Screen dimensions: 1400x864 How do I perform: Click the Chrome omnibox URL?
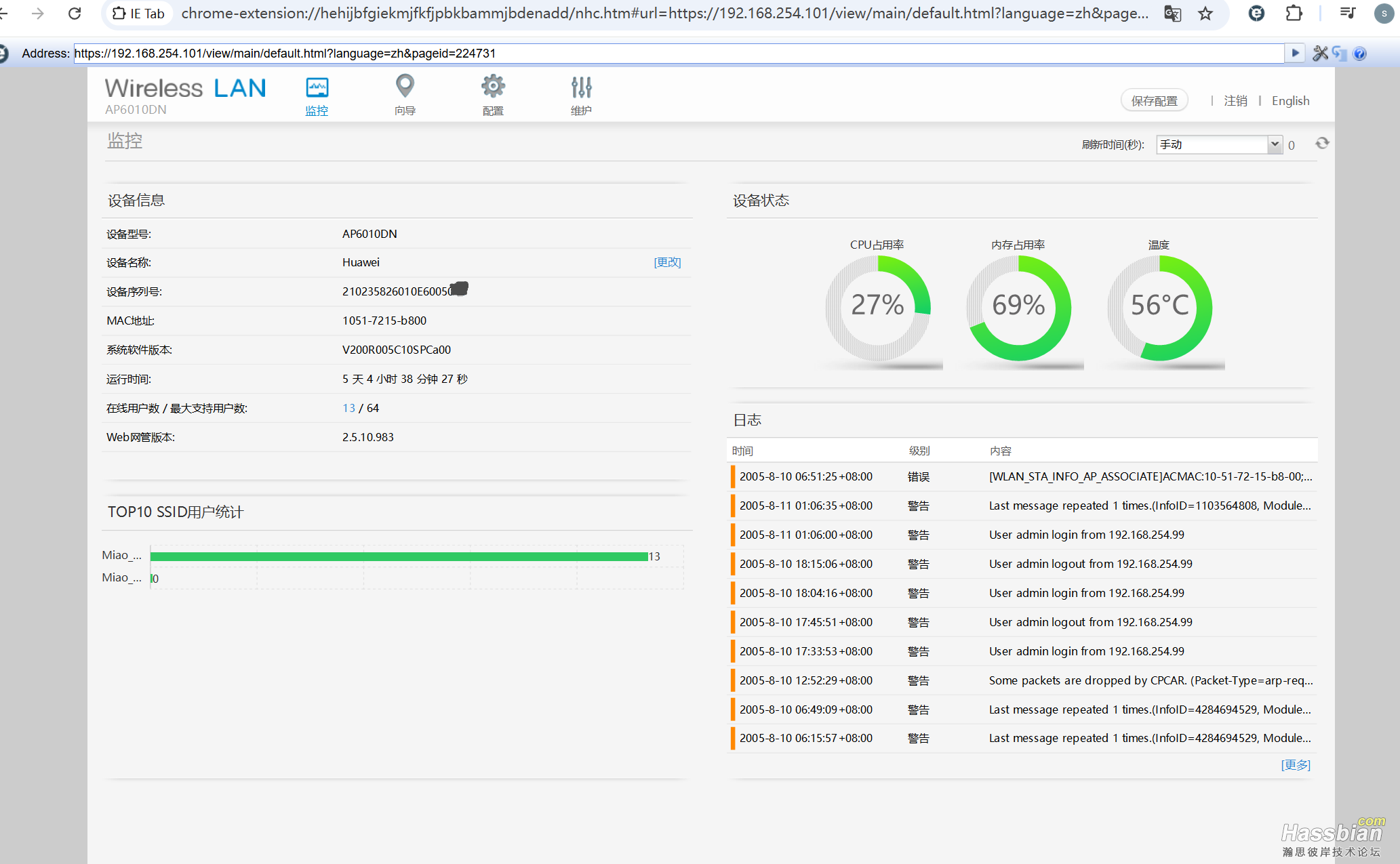[x=664, y=14]
